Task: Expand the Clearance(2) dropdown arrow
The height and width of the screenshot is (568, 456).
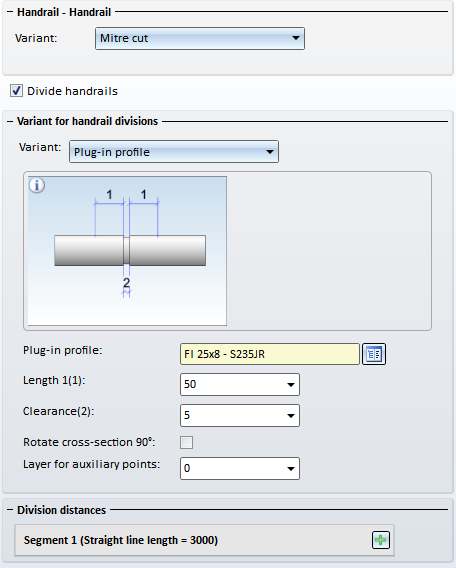Action: coord(290,415)
